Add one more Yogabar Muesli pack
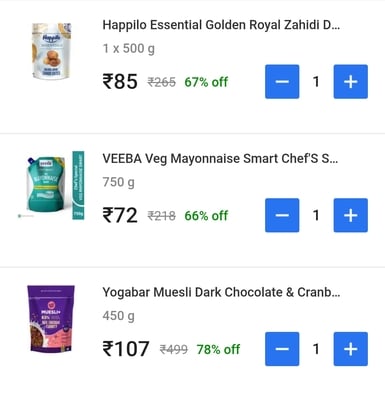 (x=351, y=349)
